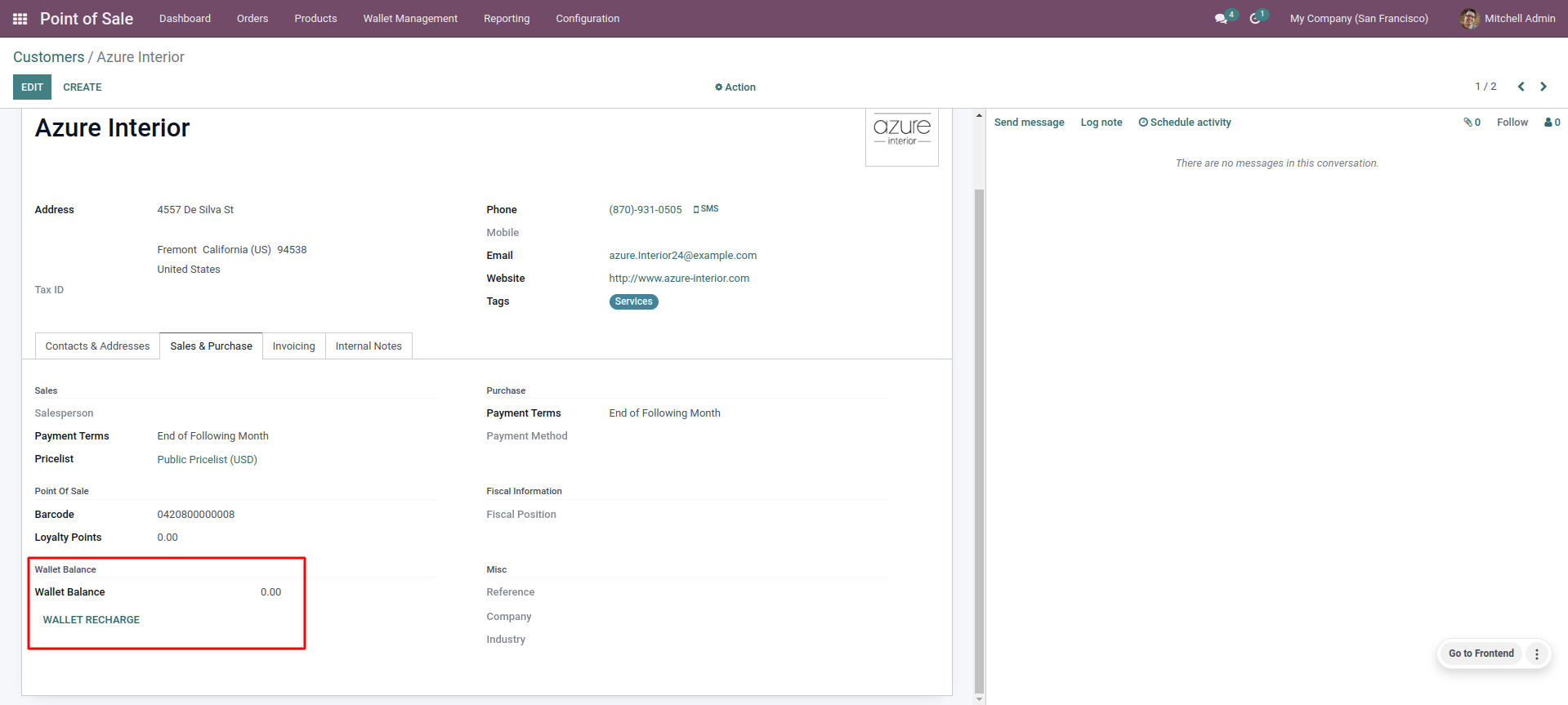
Task: Click the Point of Sale app title
Action: click(87, 19)
